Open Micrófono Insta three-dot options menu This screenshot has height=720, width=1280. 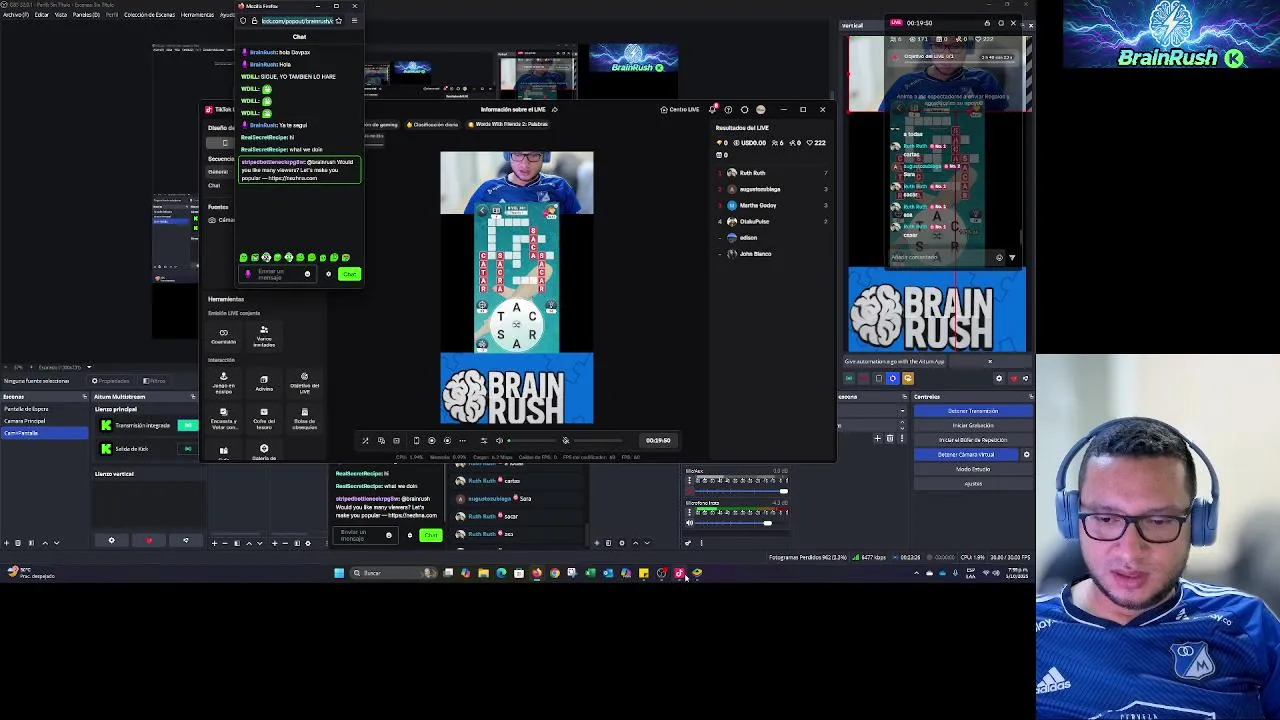coord(689,512)
